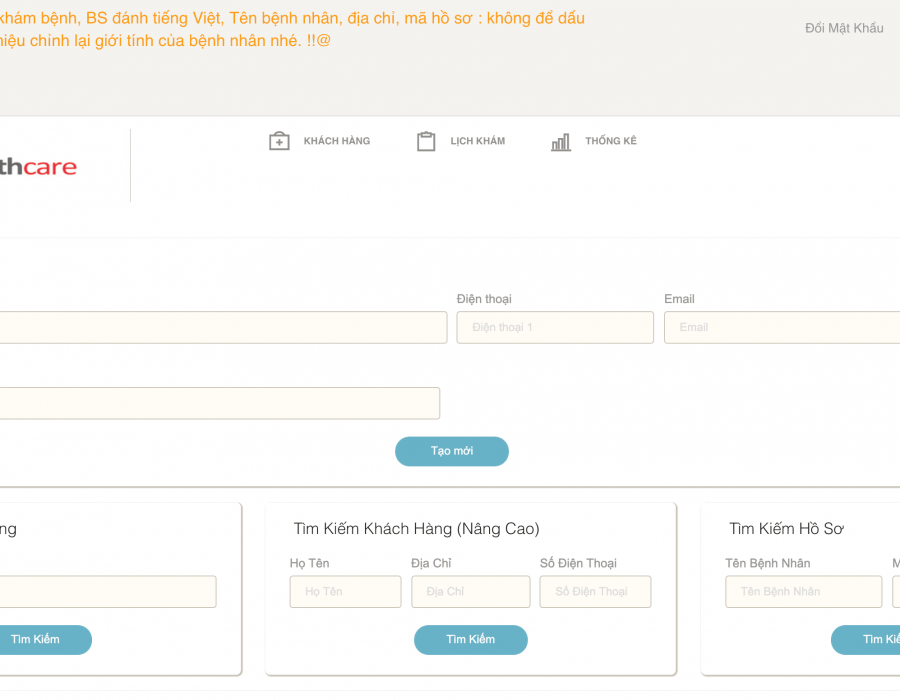Click the wide input field left of Điện thoại

pyautogui.click(x=223, y=328)
